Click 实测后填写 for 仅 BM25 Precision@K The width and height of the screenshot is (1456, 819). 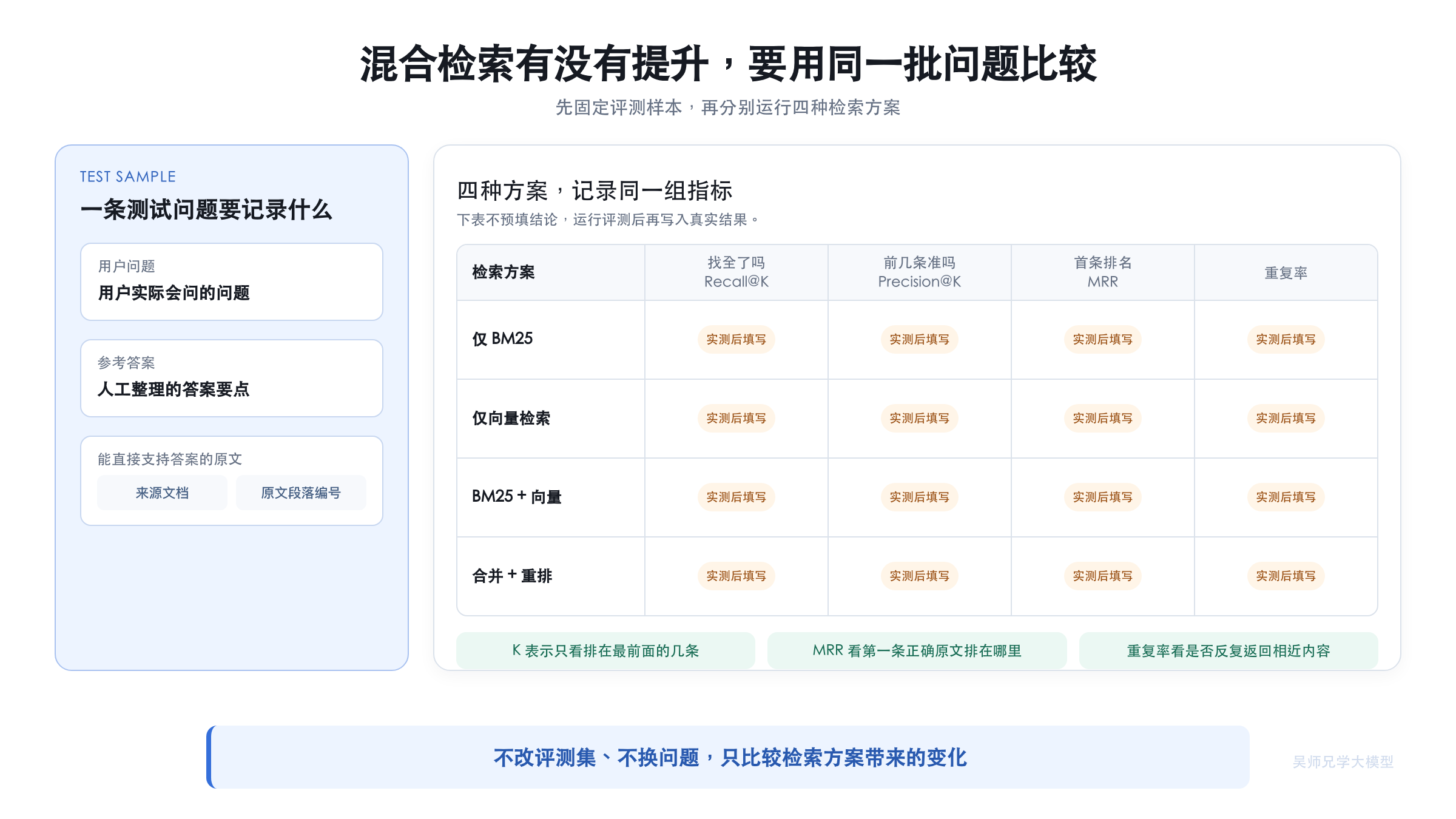click(919, 339)
